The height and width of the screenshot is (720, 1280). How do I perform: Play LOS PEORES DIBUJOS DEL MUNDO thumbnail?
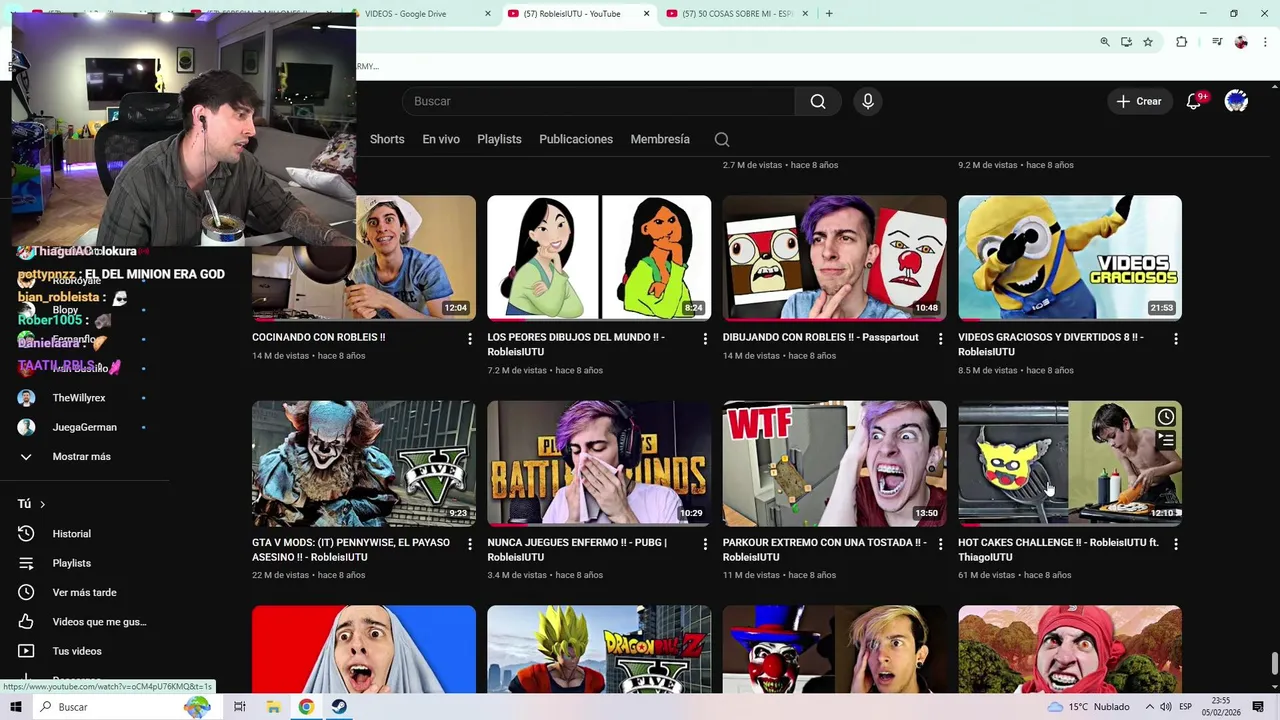click(x=599, y=258)
